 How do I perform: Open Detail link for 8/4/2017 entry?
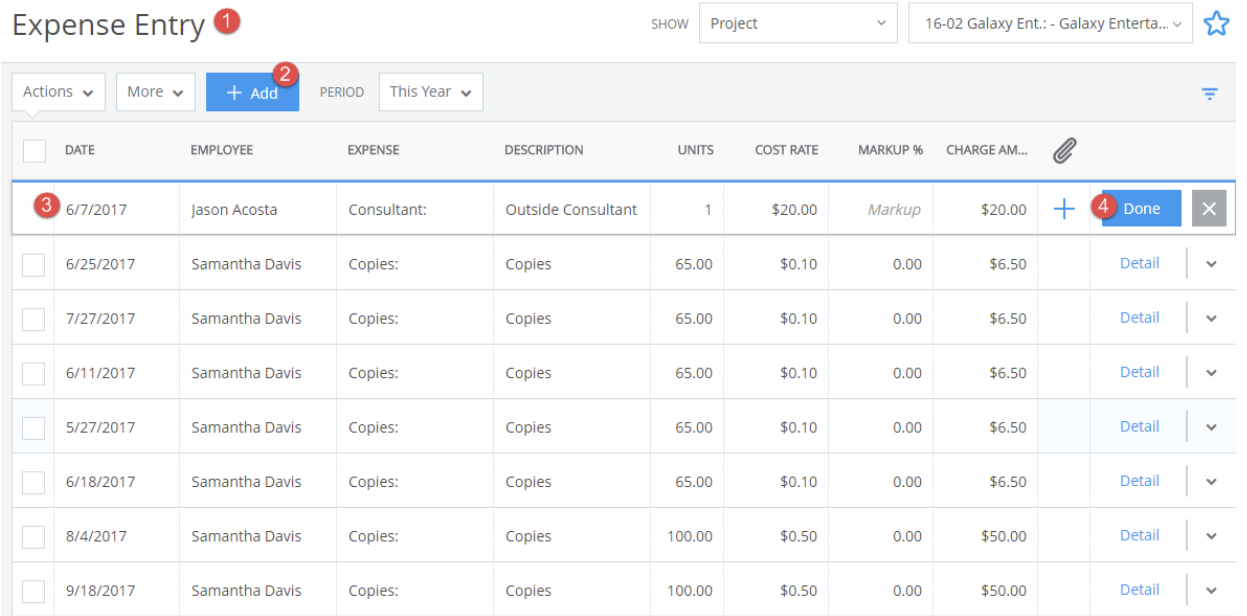(x=1139, y=535)
